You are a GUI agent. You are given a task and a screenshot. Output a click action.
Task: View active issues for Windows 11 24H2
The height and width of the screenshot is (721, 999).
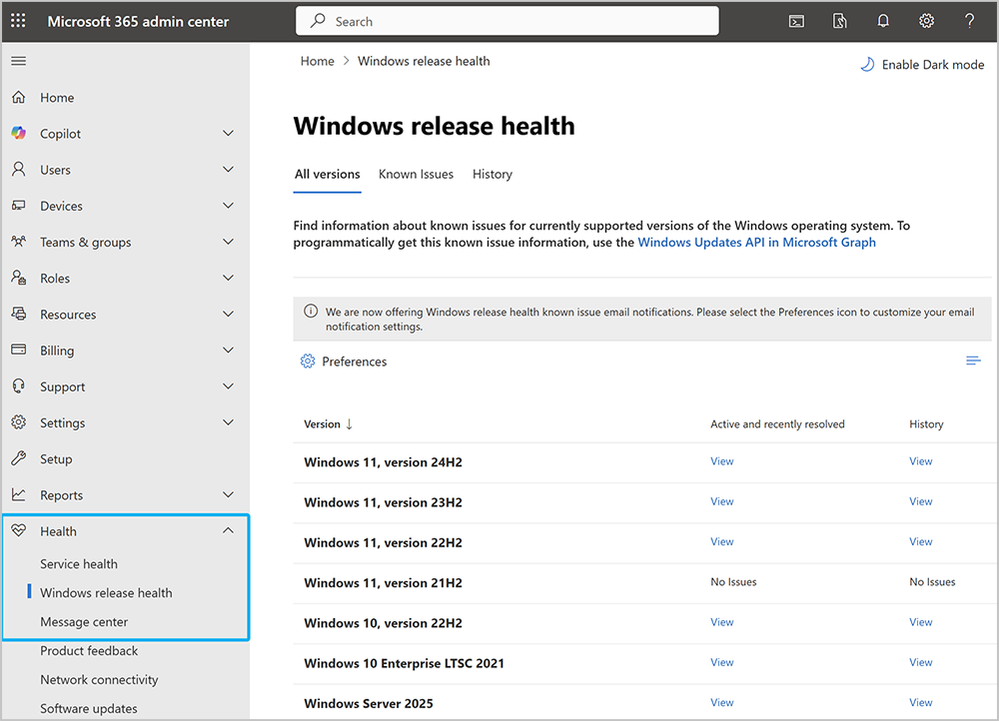(722, 461)
